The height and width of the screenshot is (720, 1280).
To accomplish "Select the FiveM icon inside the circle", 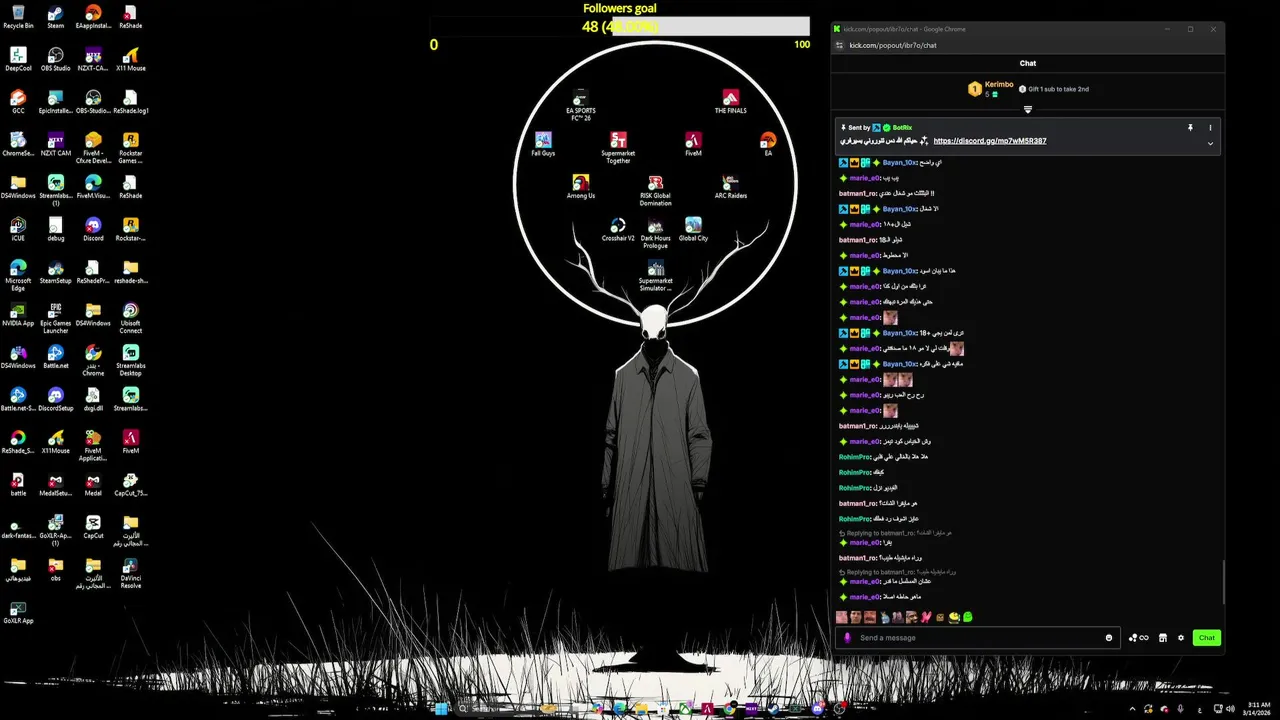I will coord(693,144).
